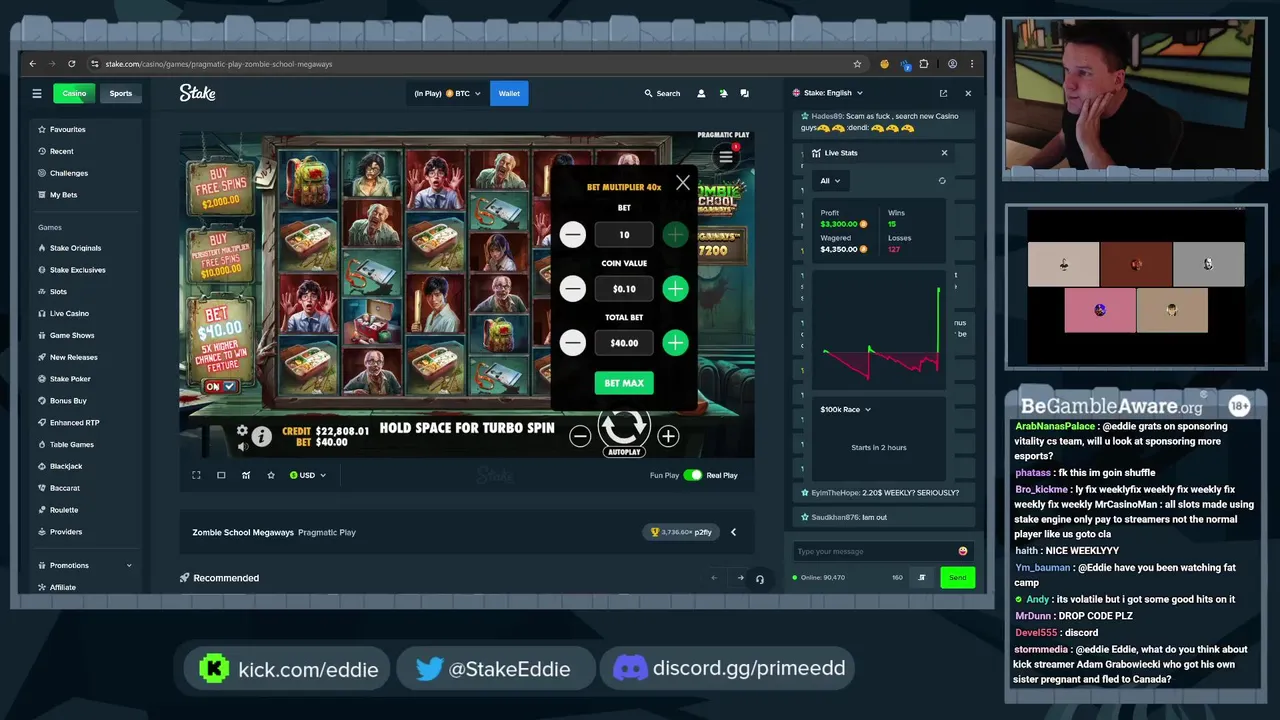Toggle Fun Play / Real Play switch
The width and height of the screenshot is (1280, 720).
tap(693, 475)
